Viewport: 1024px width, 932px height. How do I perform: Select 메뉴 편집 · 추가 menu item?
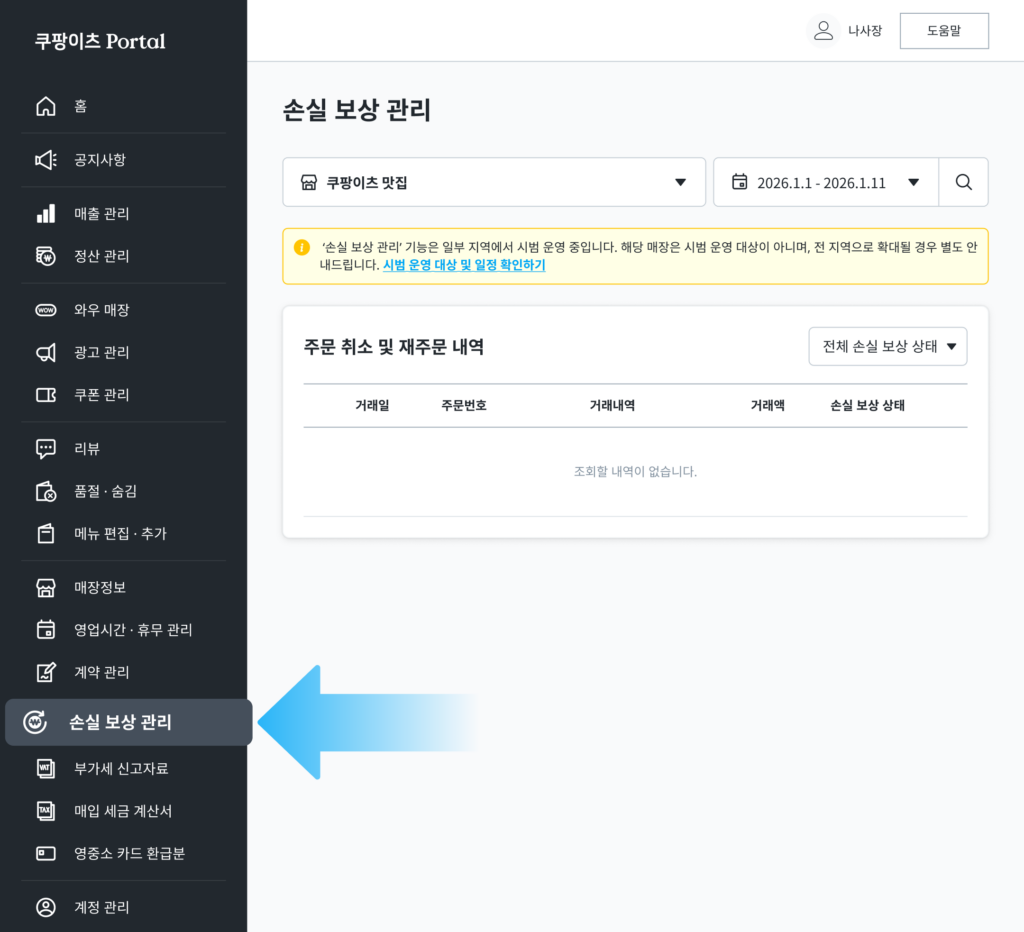click(119, 534)
